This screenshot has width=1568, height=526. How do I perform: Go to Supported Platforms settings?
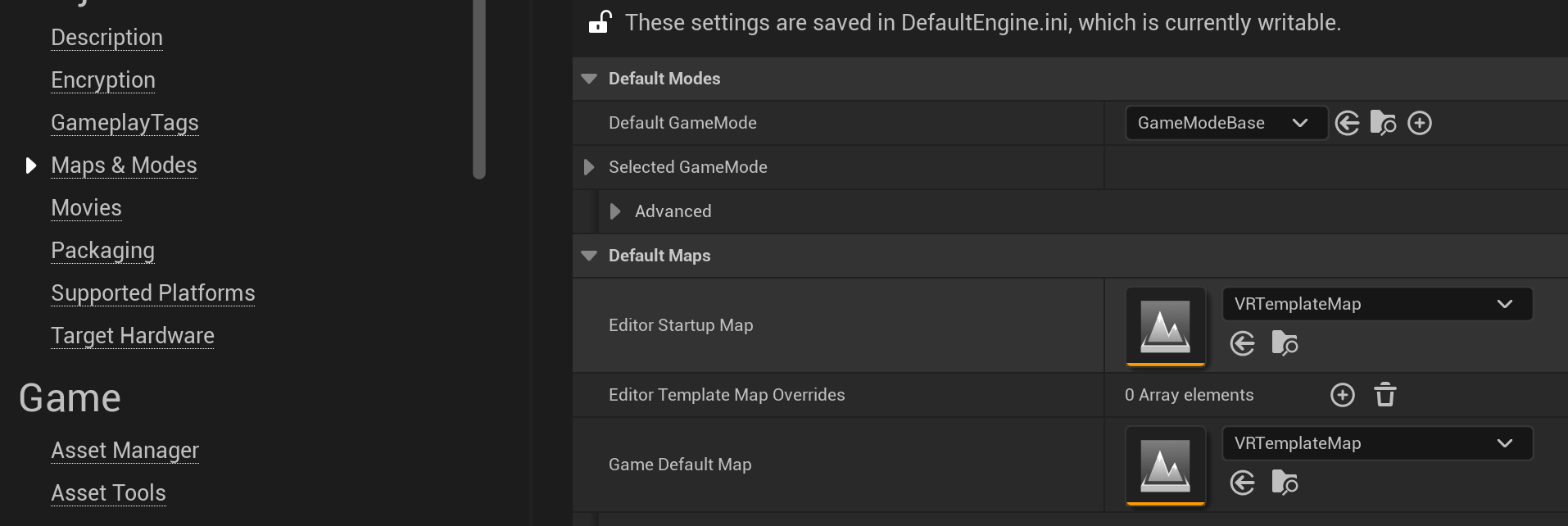[152, 293]
